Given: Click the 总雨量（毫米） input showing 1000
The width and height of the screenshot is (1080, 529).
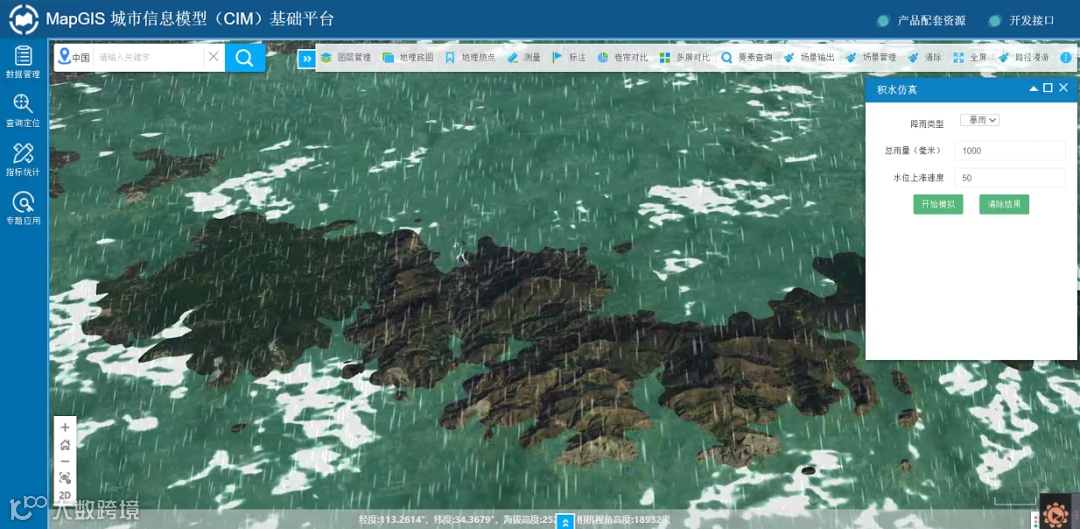Looking at the screenshot, I should click(1010, 151).
